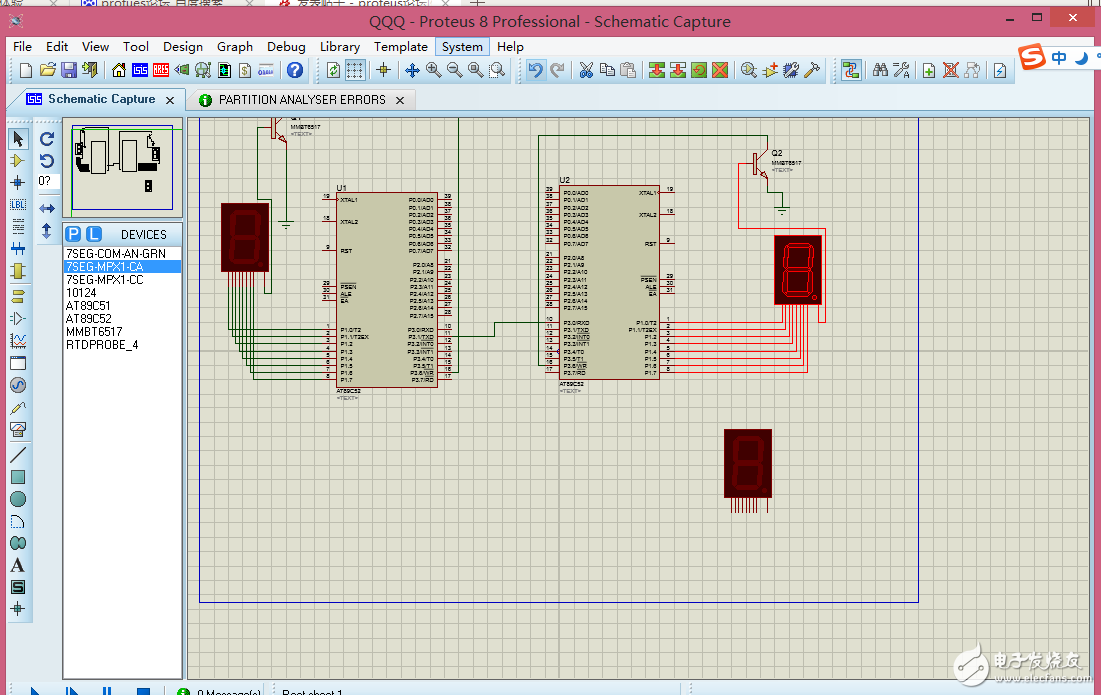Create a new project with the blank page icon
Image resolution: width=1101 pixels, height=695 pixels.
click(x=26, y=70)
